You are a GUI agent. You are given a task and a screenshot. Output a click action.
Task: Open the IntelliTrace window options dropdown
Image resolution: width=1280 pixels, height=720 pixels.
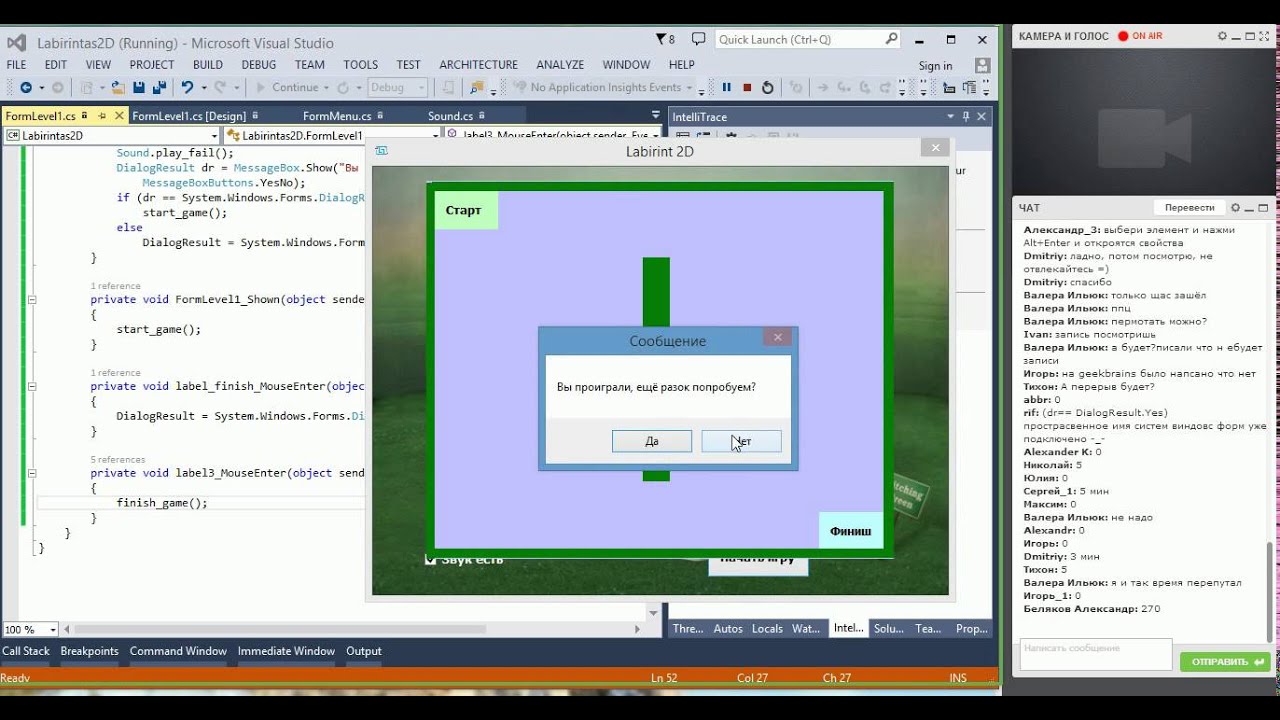click(949, 117)
